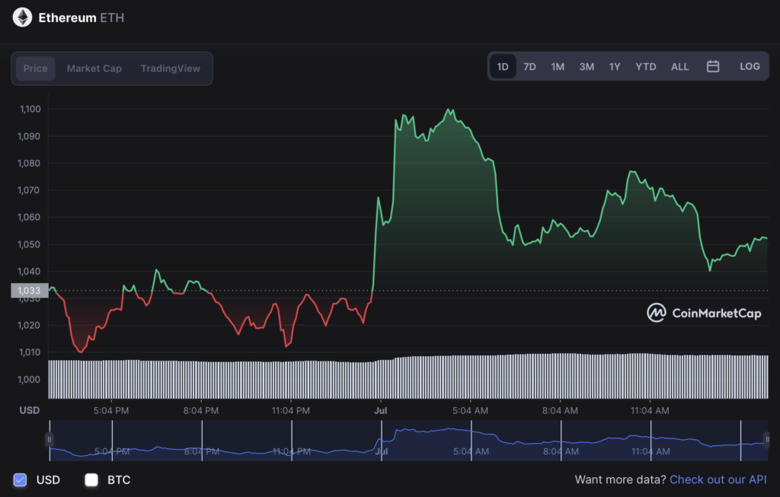
Task: Select the 3M time range
Action: pos(586,67)
